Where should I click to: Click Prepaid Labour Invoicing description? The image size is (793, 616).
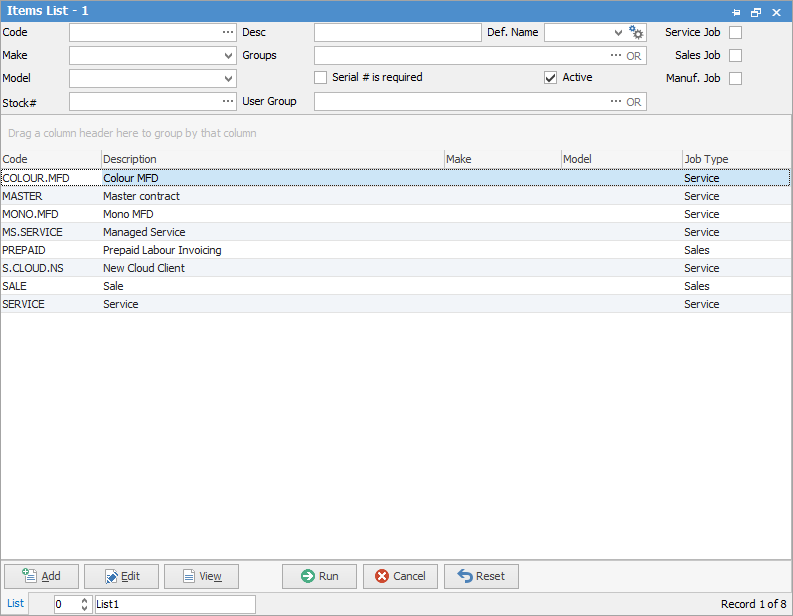(x=162, y=250)
